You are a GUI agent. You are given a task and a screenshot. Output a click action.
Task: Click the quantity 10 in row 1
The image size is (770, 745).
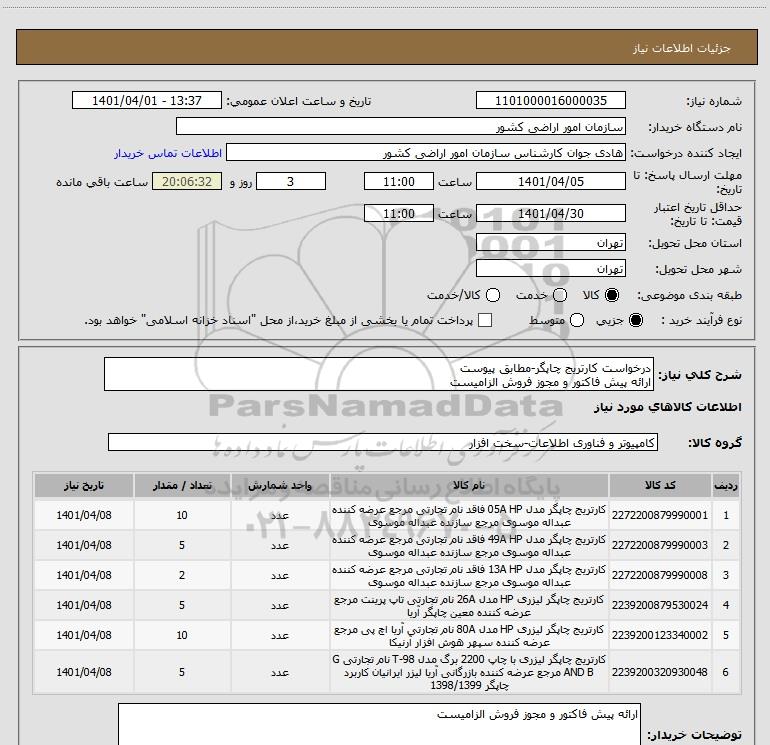coord(182,515)
